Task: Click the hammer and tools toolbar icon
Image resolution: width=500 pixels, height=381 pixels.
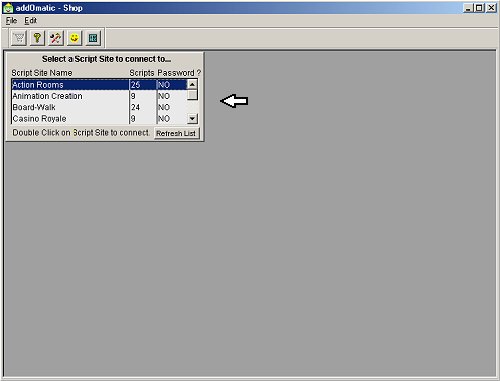Action: [x=56, y=38]
